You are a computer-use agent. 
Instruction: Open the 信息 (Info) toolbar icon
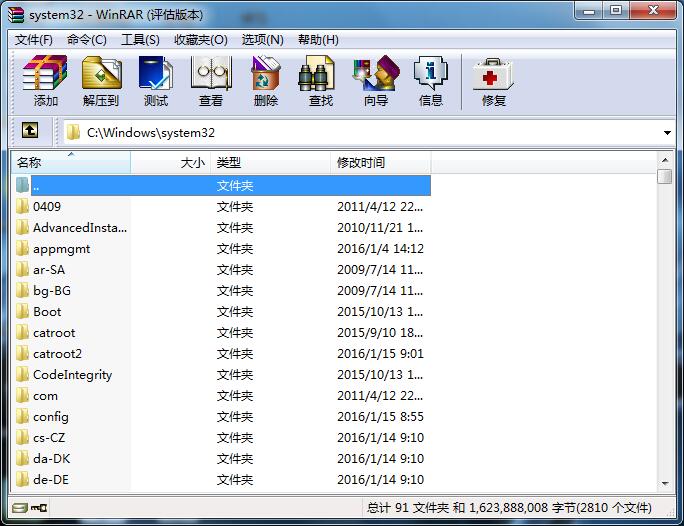click(x=431, y=81)
